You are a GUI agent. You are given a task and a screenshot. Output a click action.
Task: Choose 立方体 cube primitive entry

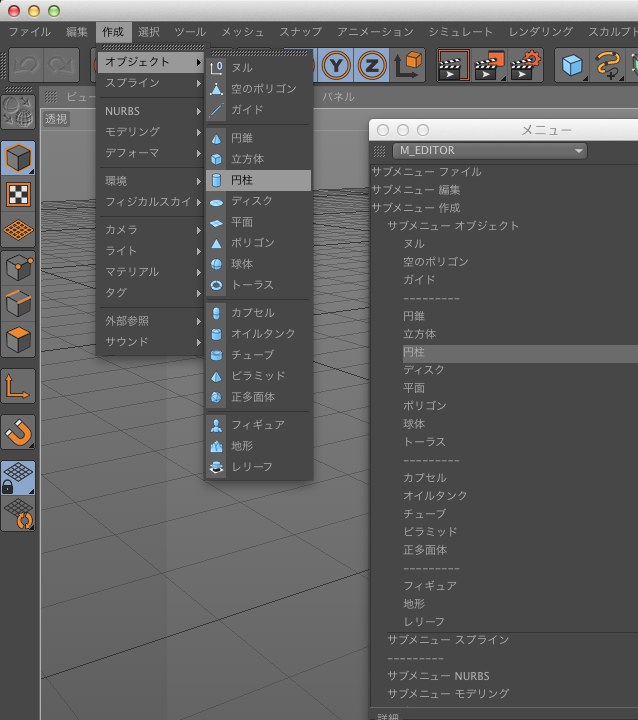pos(259,159)
